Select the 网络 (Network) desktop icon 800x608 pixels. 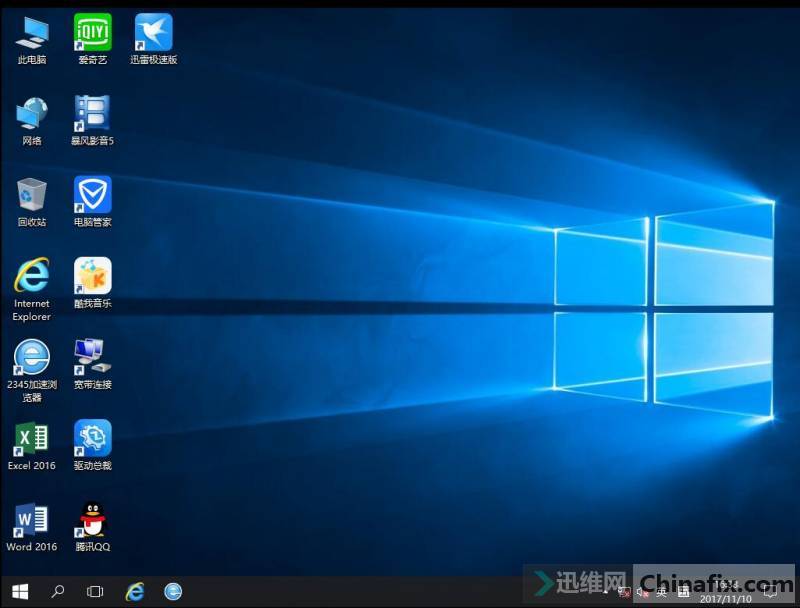[x=32, y=121]
